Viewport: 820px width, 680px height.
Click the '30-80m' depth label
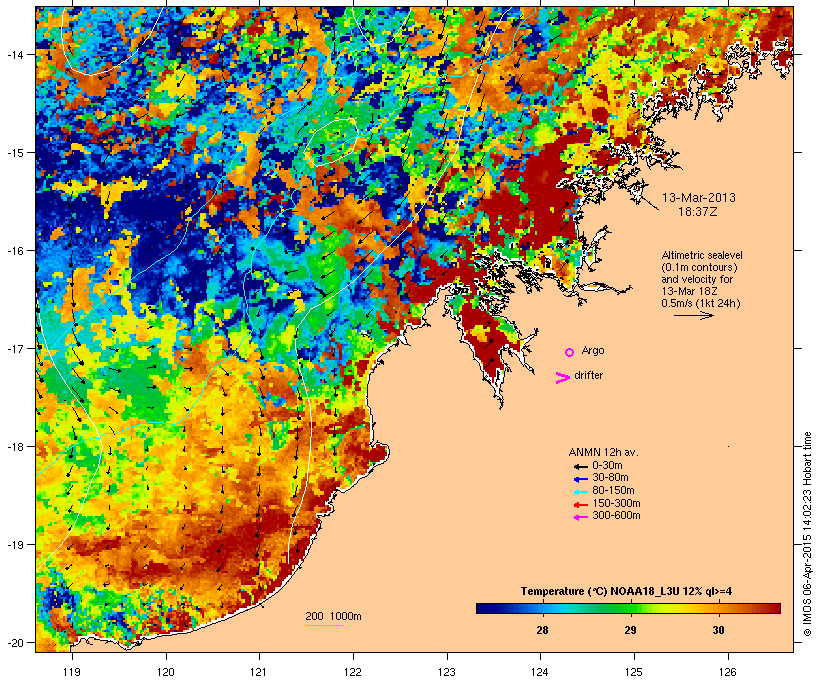tap(610, 478)
